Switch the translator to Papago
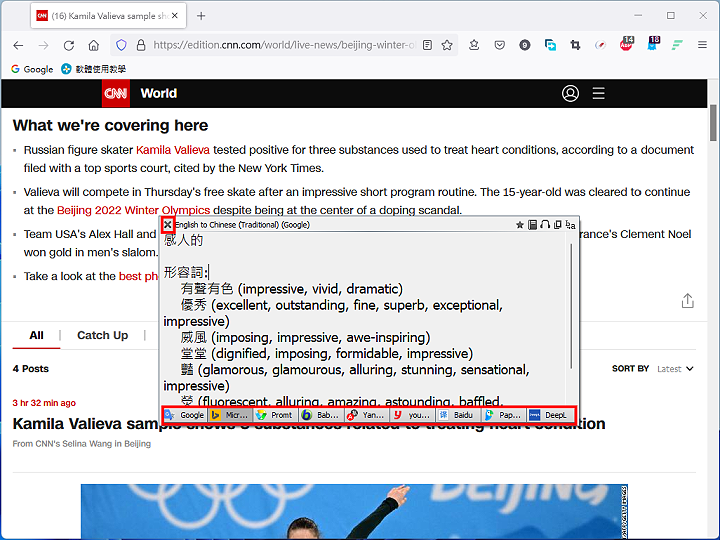 503,415
